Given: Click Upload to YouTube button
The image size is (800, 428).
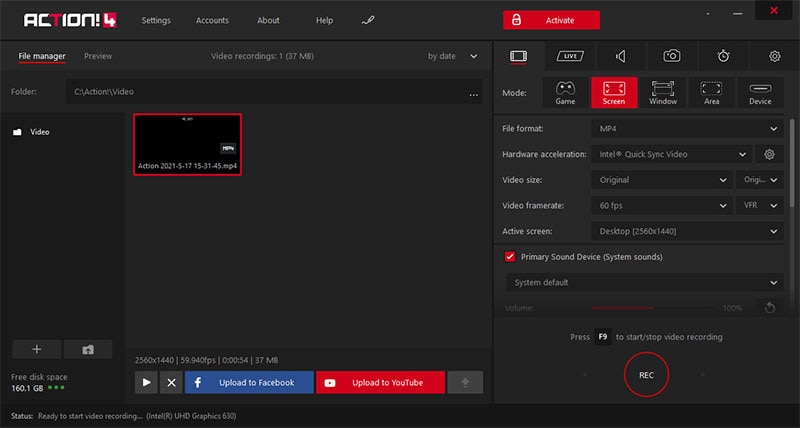Looking at the screenshot, I should pyautogui.click(x=380, y=382).
